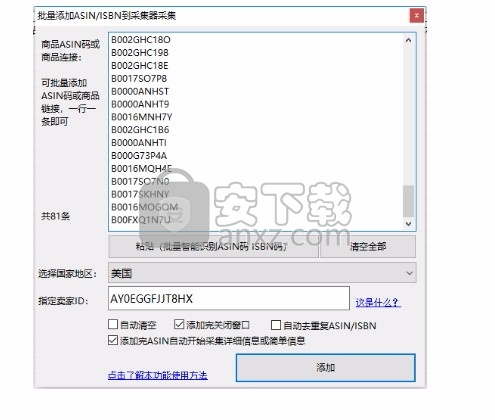Uncheck the 添加完关闭窗口 checkbox
The image size is (495, 420).
[179, 324]
